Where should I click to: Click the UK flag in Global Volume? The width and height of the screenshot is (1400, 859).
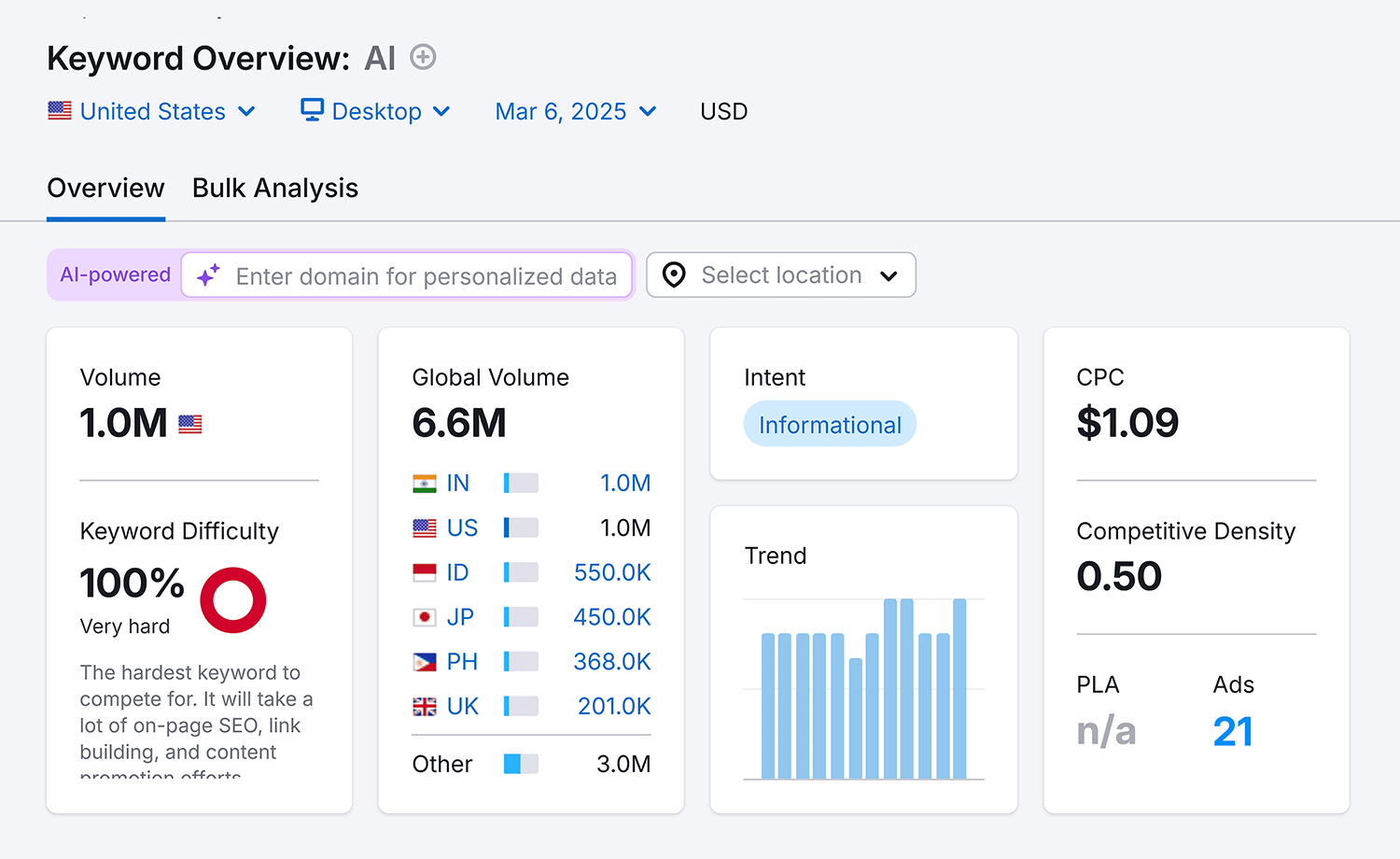pos(425,707)
